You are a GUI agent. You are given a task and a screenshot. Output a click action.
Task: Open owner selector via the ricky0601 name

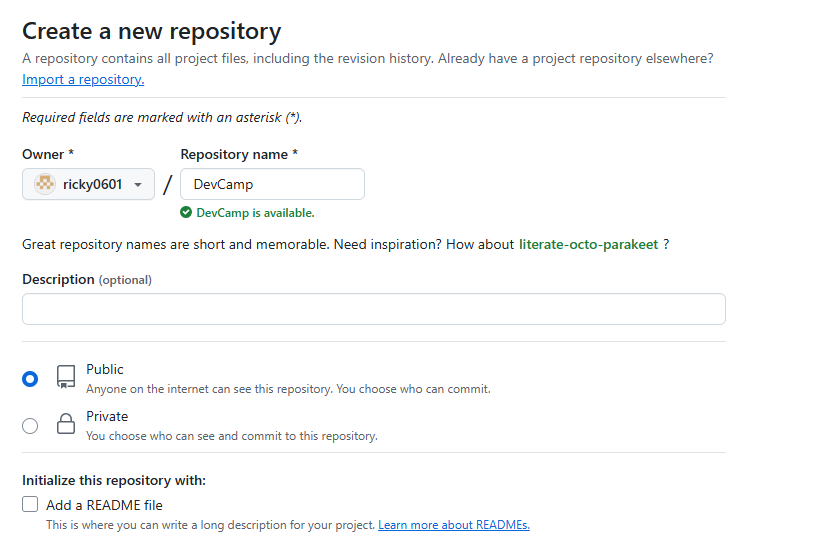click(x=92, y=184)
